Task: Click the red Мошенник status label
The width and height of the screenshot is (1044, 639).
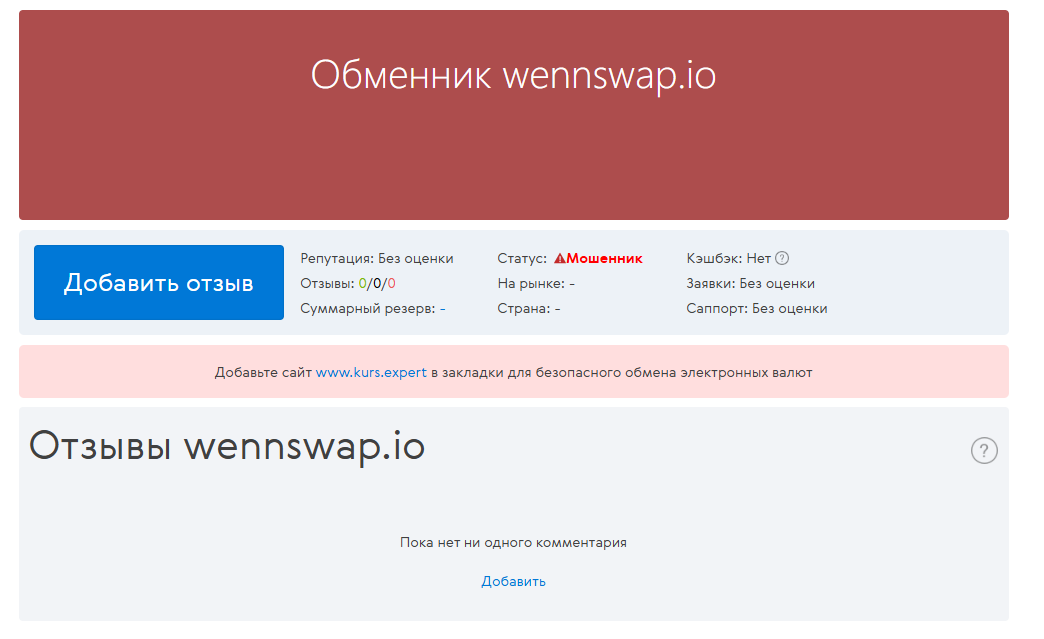Action: (x=605, y=258)
